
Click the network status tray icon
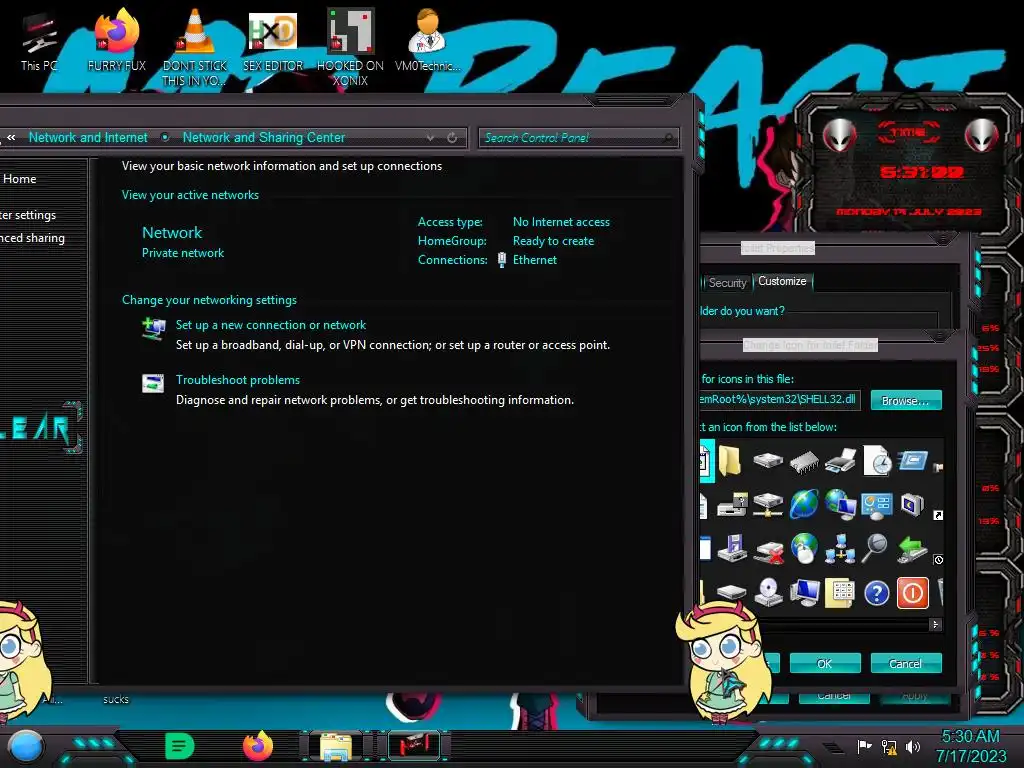coord(889,746)
